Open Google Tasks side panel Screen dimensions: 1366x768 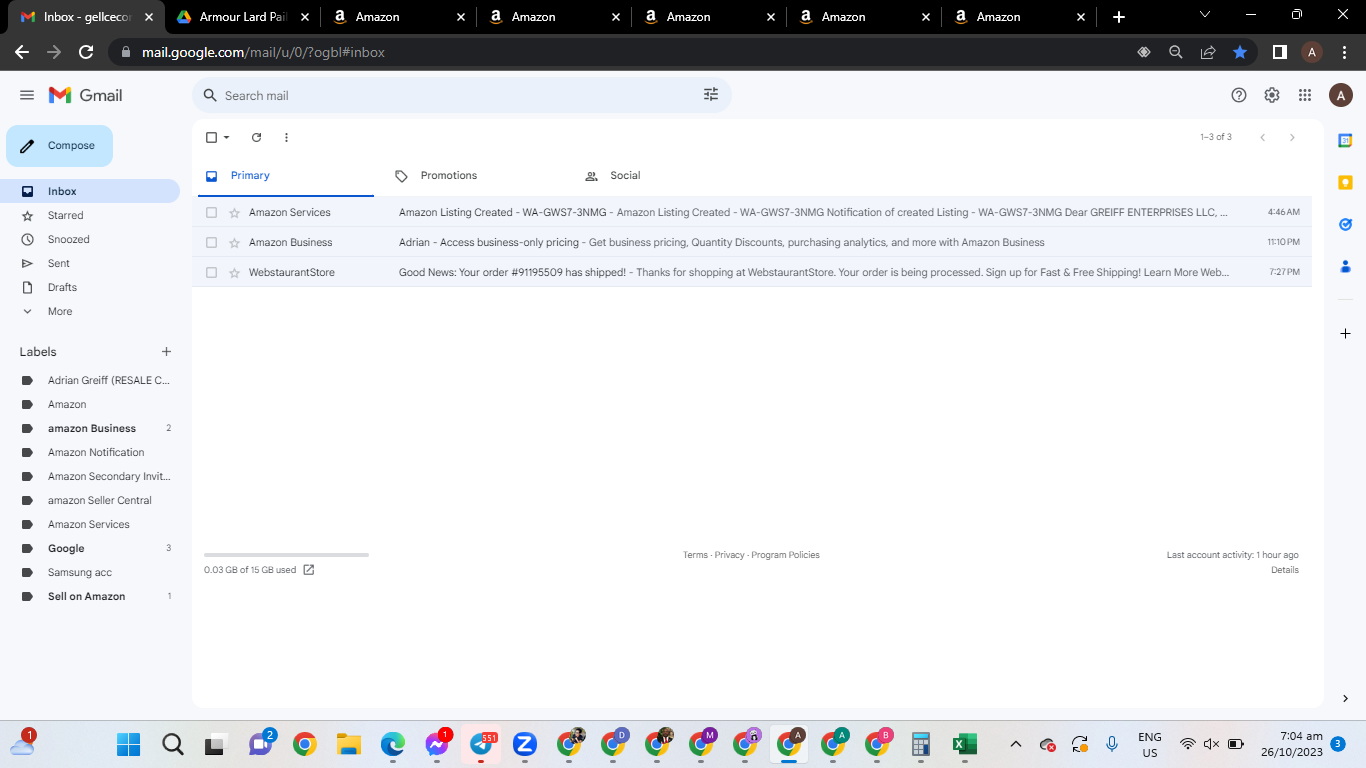[1345, 225]
